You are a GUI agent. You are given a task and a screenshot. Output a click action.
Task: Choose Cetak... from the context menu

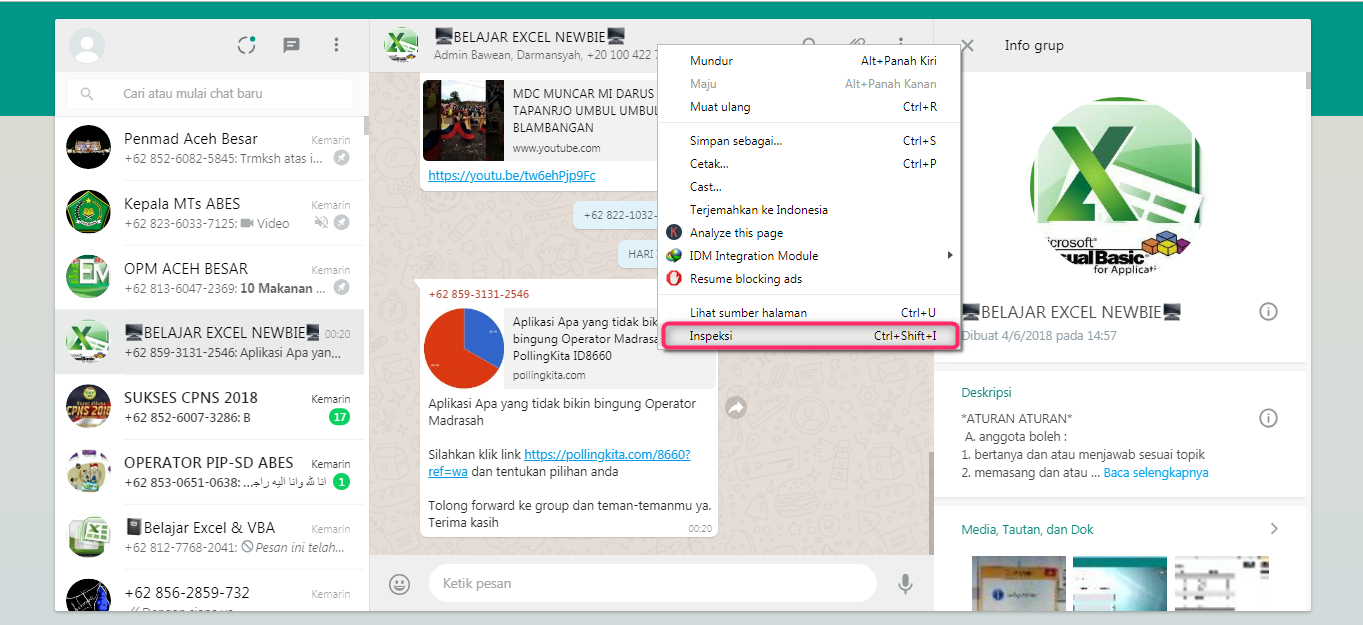tap(808, 164)
